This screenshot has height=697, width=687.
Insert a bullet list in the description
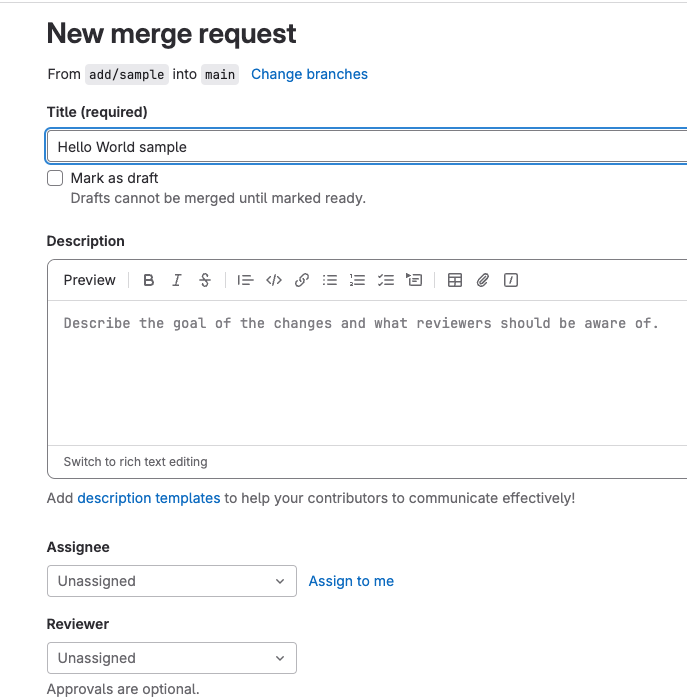pos(330,280)
